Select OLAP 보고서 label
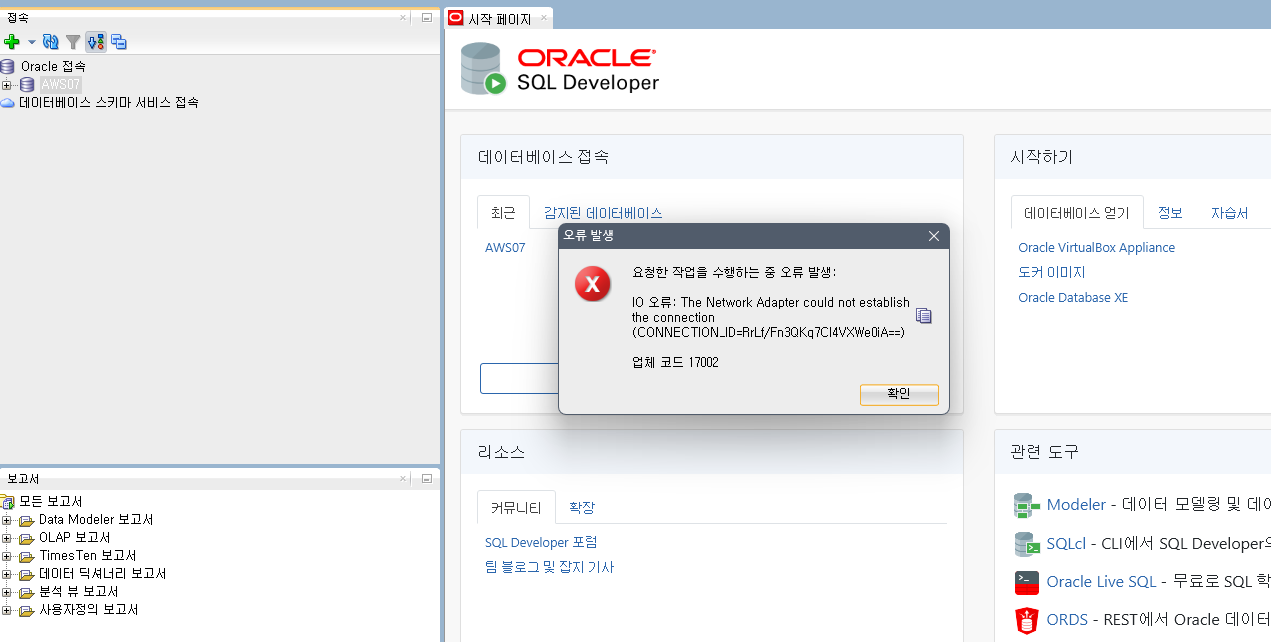 point(75,538)
